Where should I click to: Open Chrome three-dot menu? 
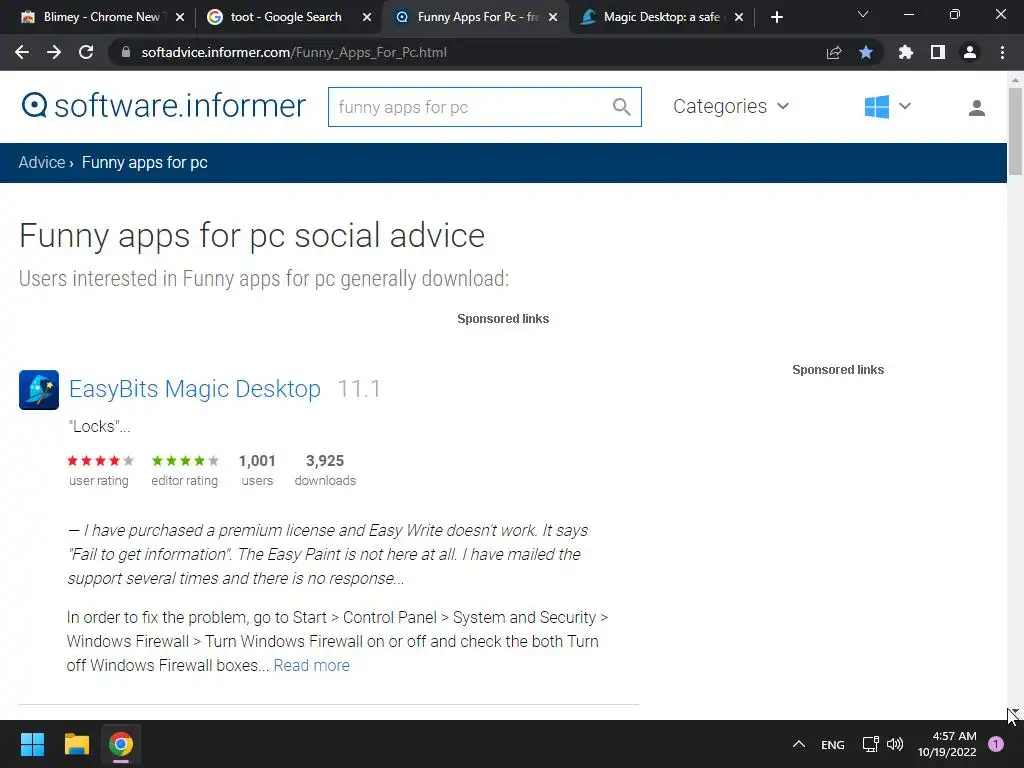coord(1002,52)
